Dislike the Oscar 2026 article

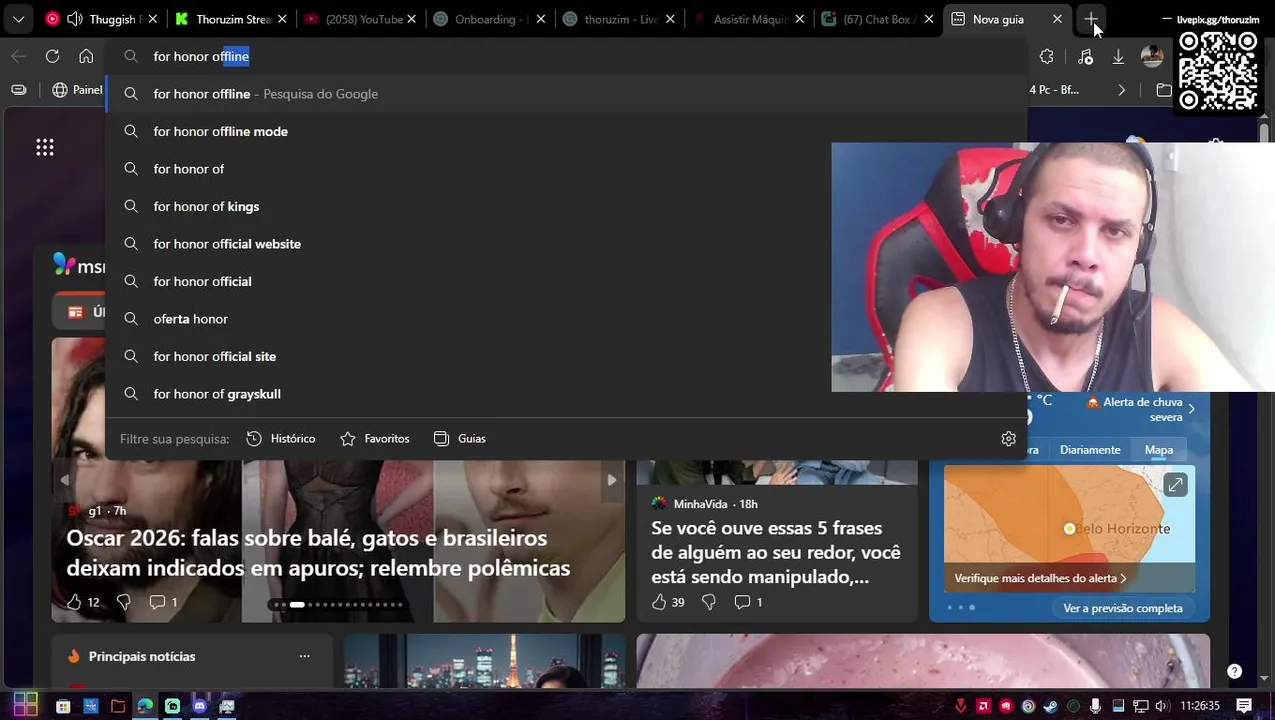point(124,602)
